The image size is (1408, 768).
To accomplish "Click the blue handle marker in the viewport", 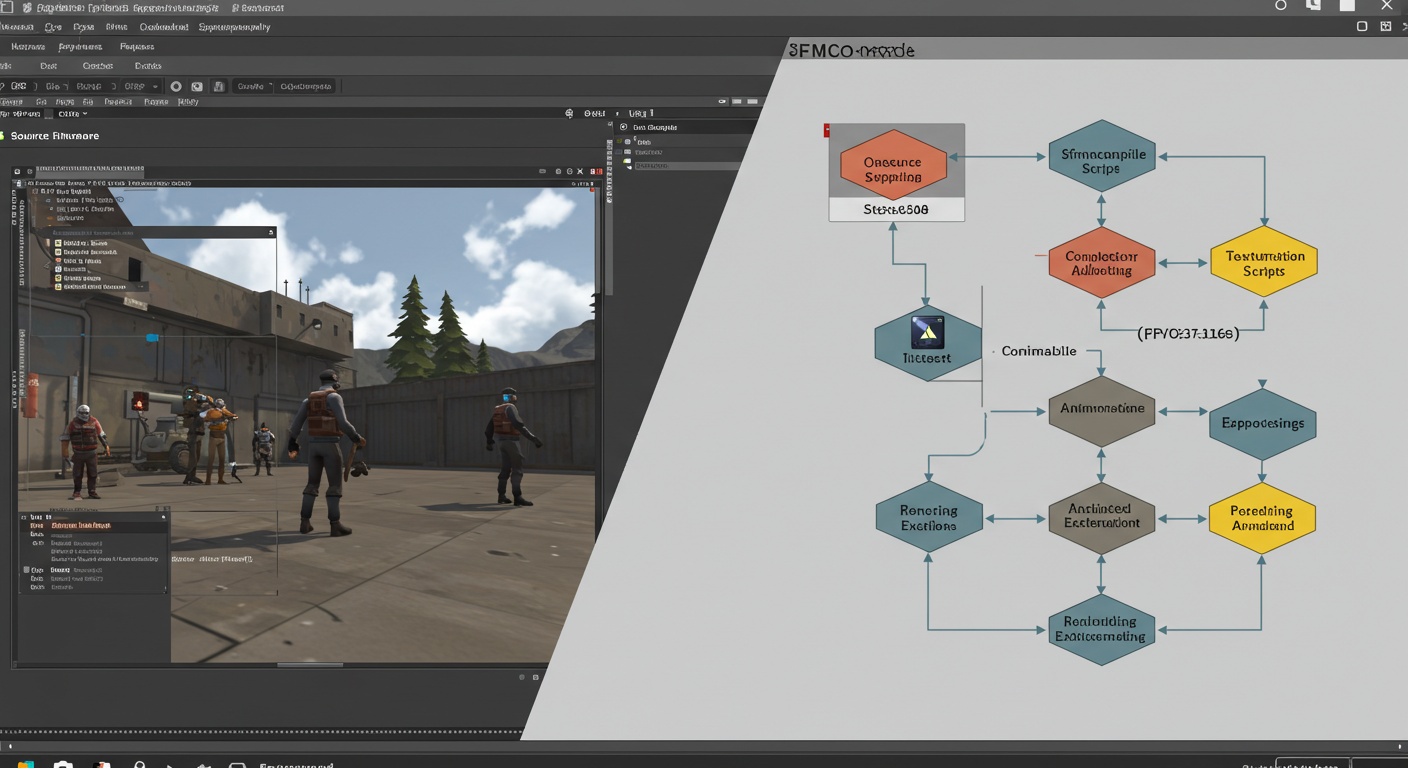I will (152, 338).
